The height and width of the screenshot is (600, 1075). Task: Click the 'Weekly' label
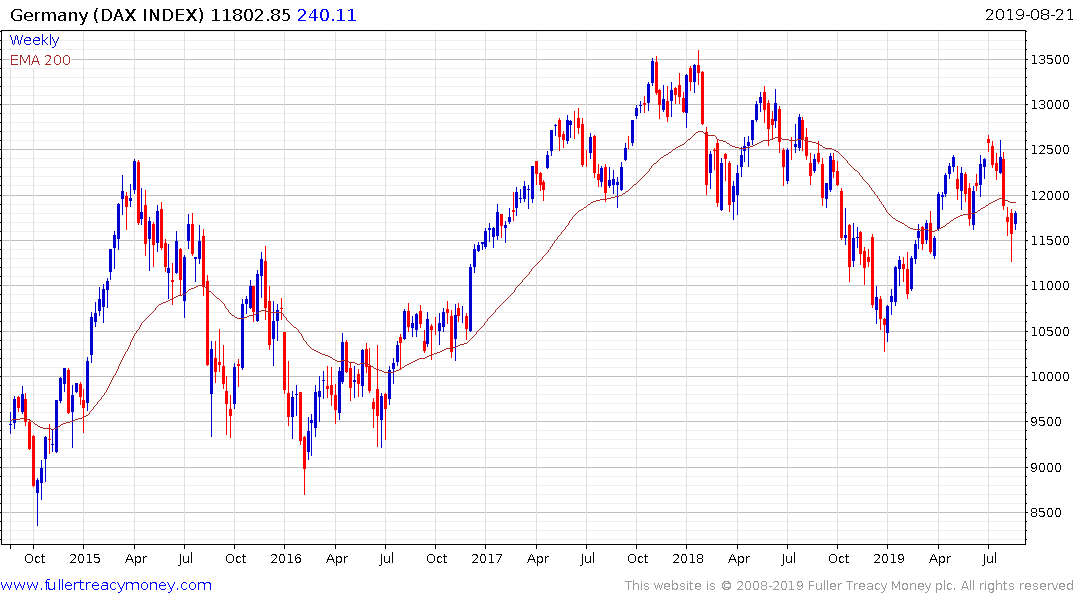pyautogui.click(x=34, y=40)
